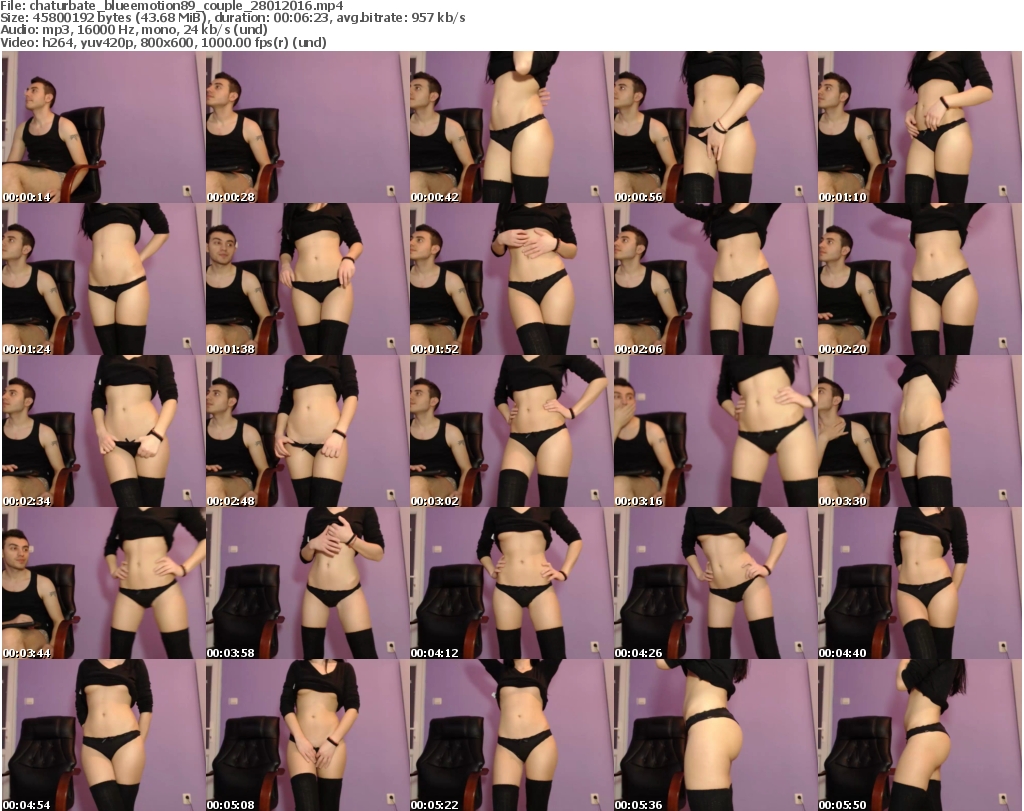Open the frame stamped 00:00:42

(511, 127)
